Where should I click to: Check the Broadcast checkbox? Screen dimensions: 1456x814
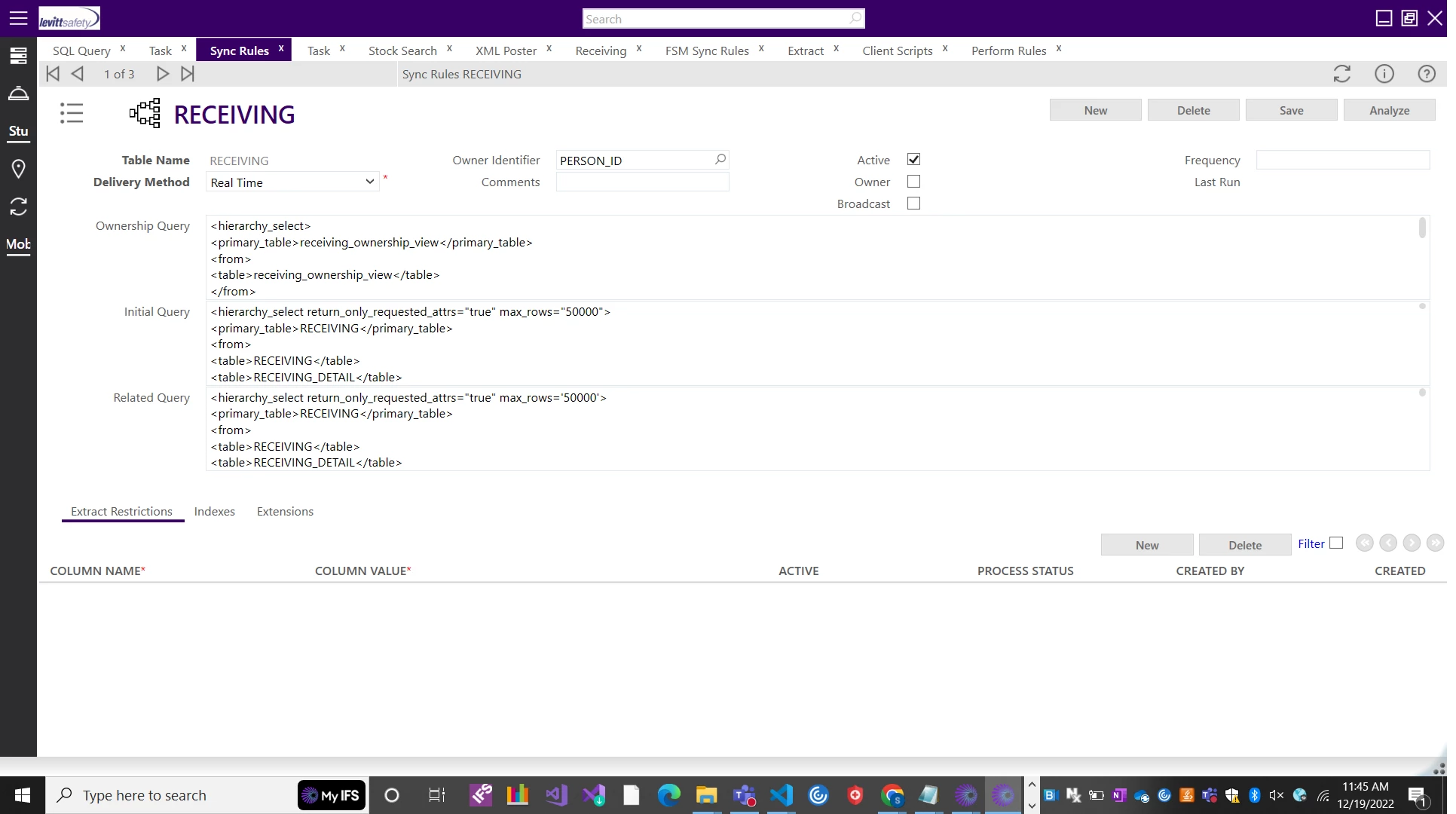tap(913, 203)
